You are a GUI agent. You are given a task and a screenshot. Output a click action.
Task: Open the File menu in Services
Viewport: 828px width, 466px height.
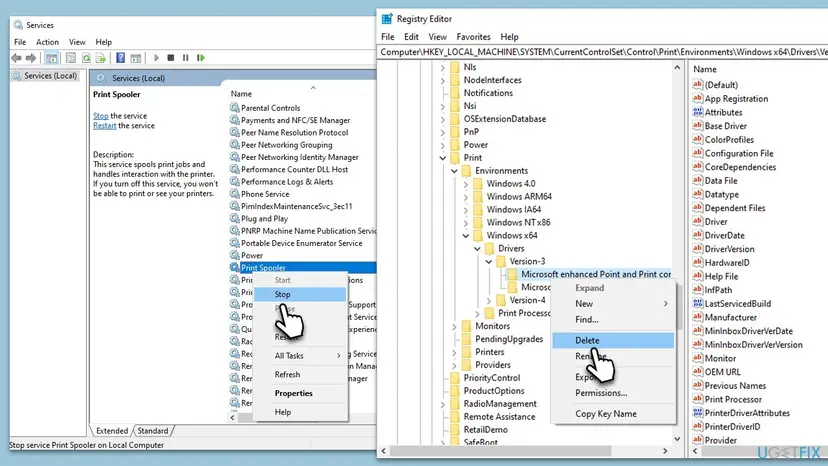click(20, 42)
